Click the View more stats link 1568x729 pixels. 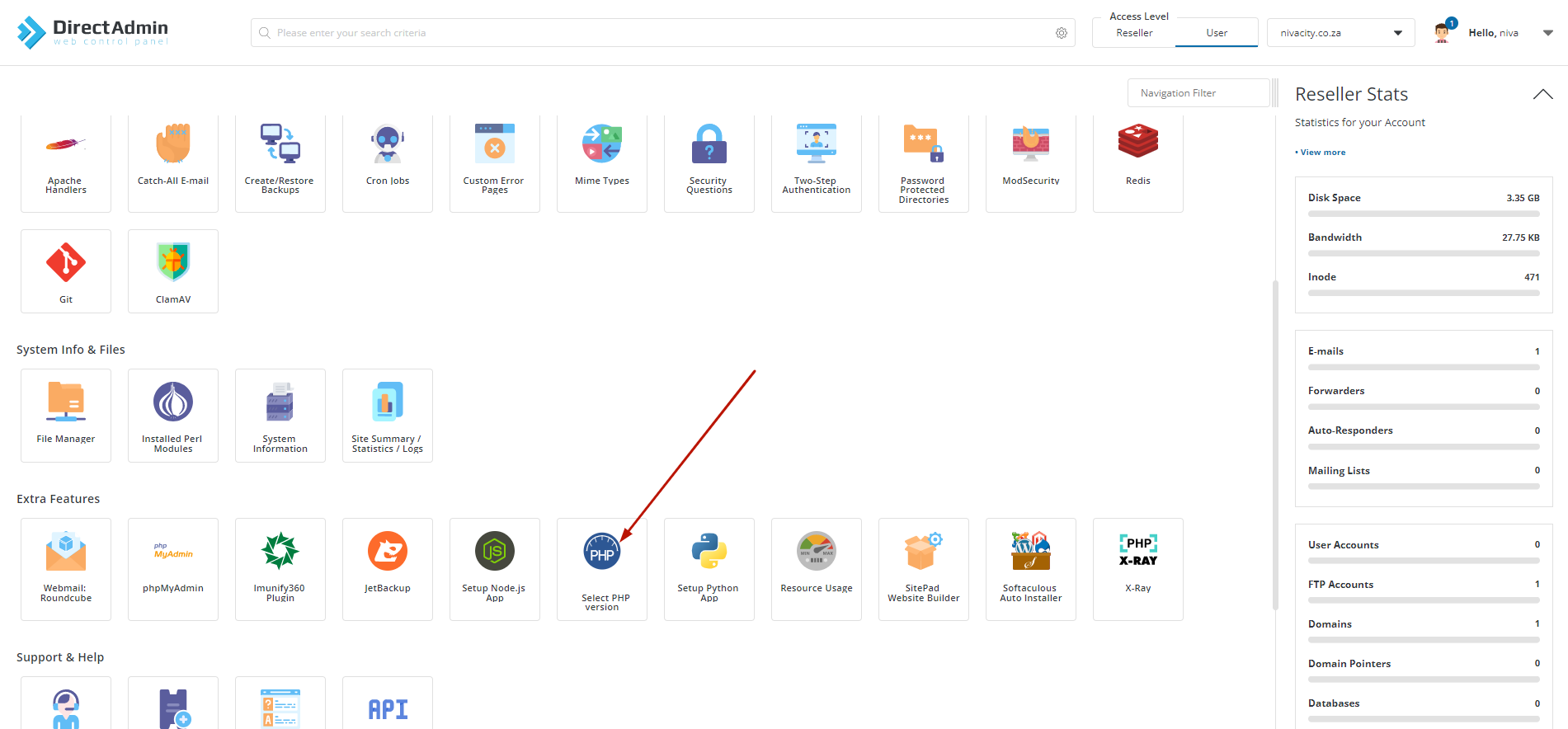click(1322, 153)
